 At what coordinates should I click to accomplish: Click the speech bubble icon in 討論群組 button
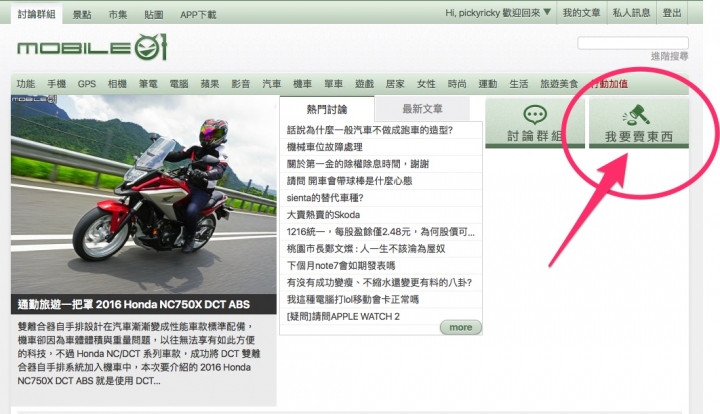pyautogui.click(x=535, y=115)
